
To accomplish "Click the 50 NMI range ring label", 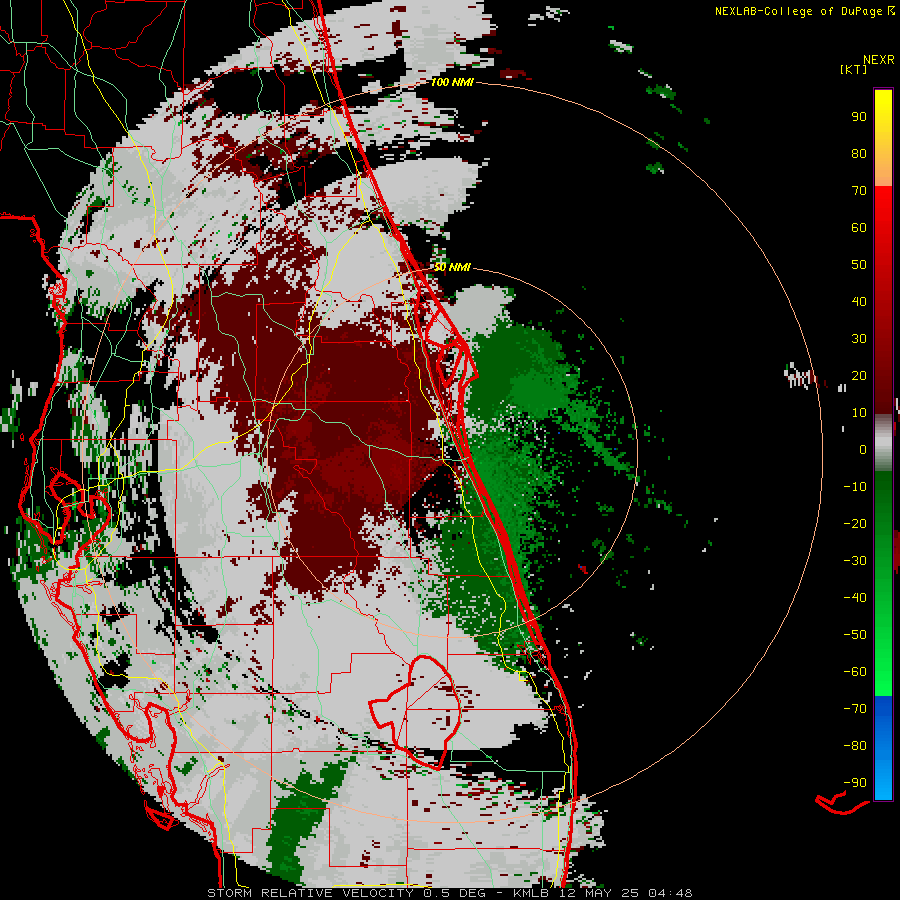I will [451, 267].
